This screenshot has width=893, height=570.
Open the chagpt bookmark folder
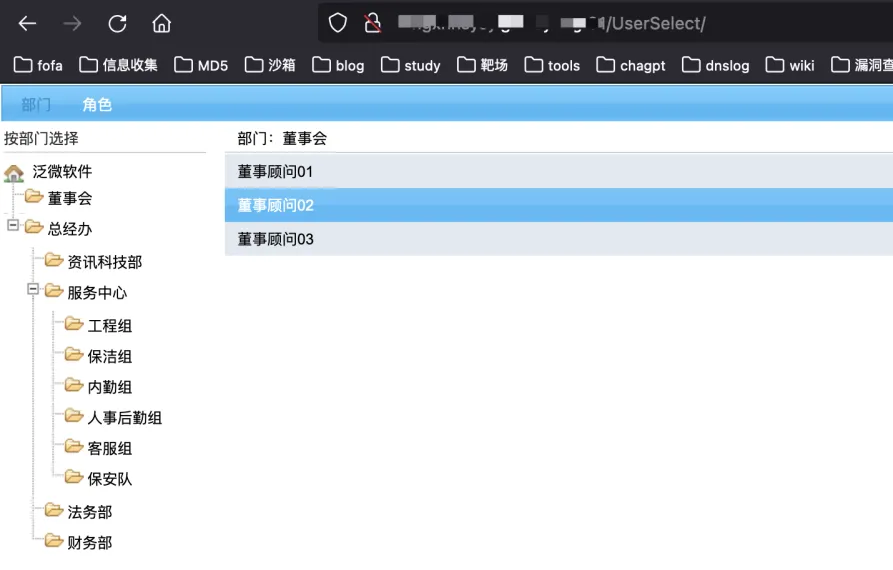pos(631,65)
